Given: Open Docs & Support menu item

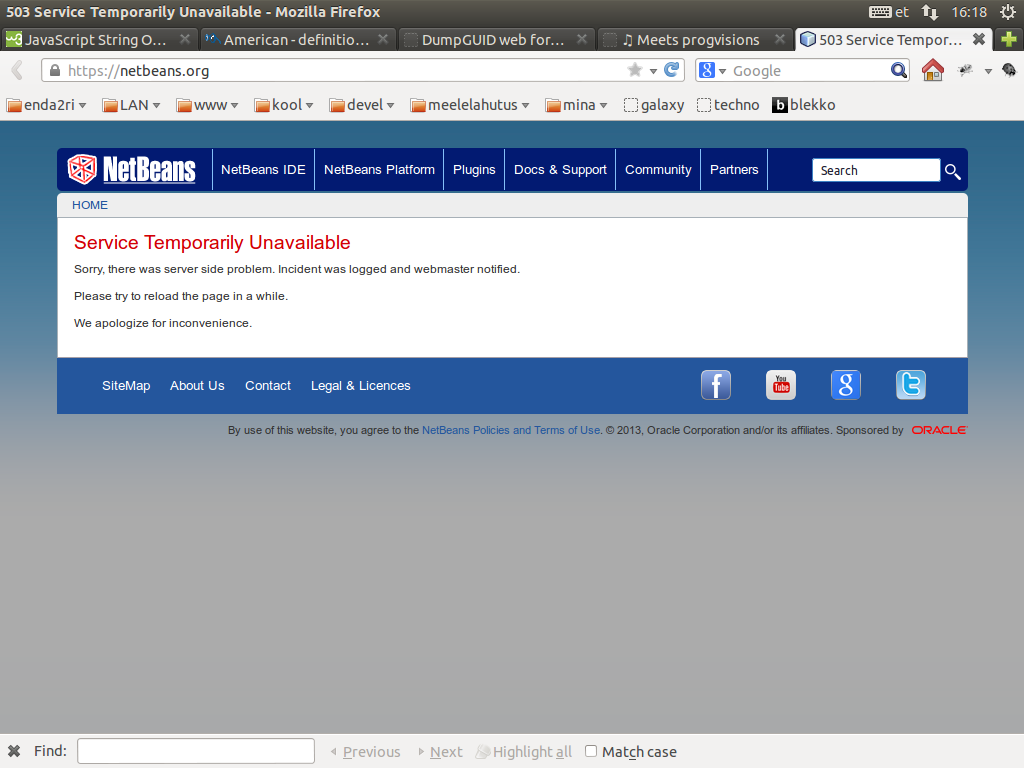Looking at the screenshot, I should (x=560, y=169).
